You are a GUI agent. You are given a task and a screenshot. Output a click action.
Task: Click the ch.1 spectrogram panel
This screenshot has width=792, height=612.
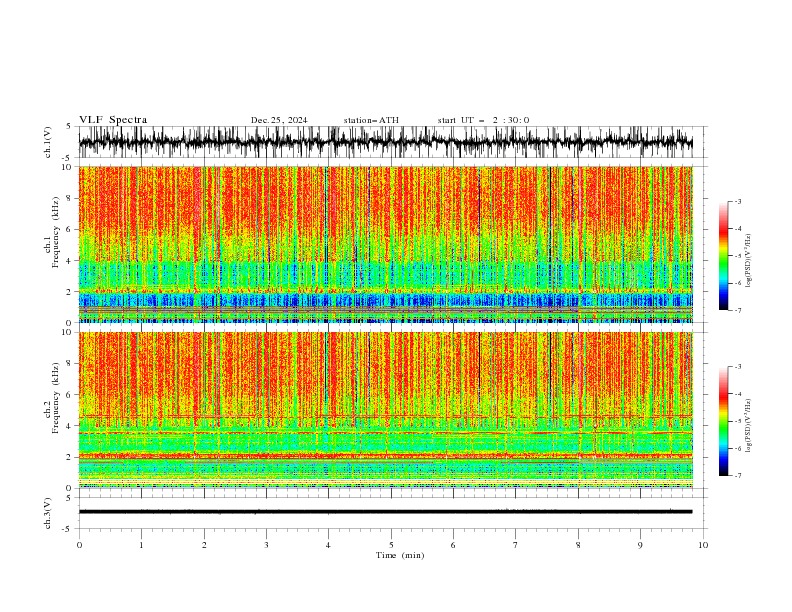coord(385,244)
